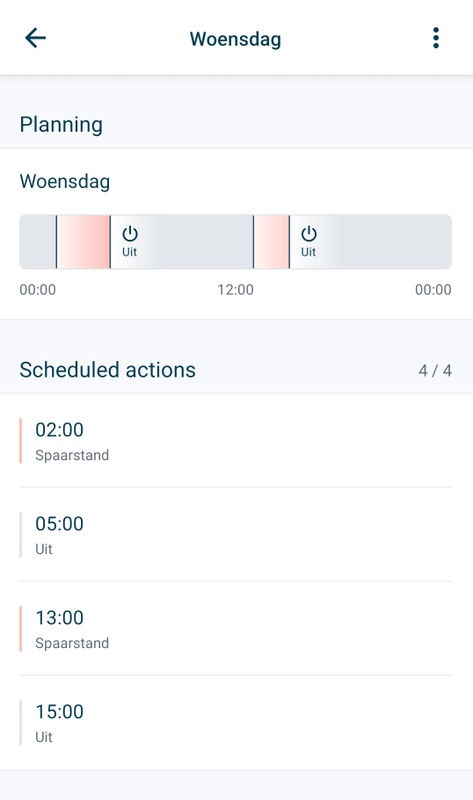Go back using the arrow icon

click(x=35, y=38)
